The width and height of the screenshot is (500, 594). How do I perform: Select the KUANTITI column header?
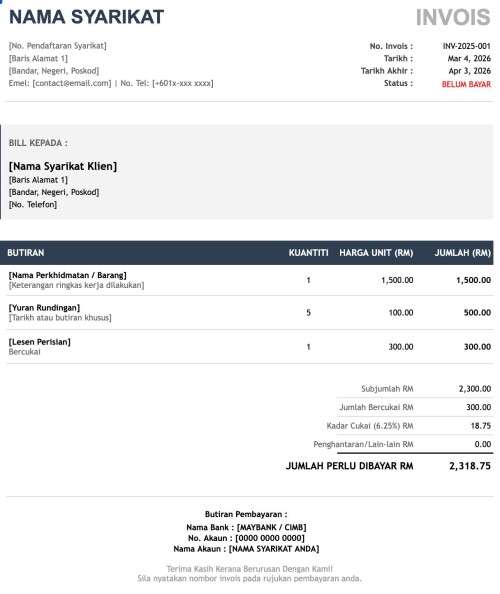pyautogui.click(x=308, y=253)
